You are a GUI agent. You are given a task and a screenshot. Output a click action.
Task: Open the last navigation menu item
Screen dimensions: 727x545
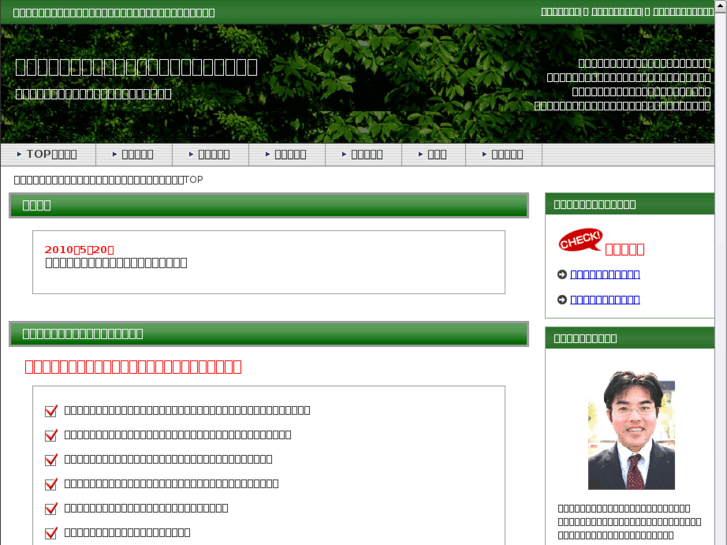point(504,154)
